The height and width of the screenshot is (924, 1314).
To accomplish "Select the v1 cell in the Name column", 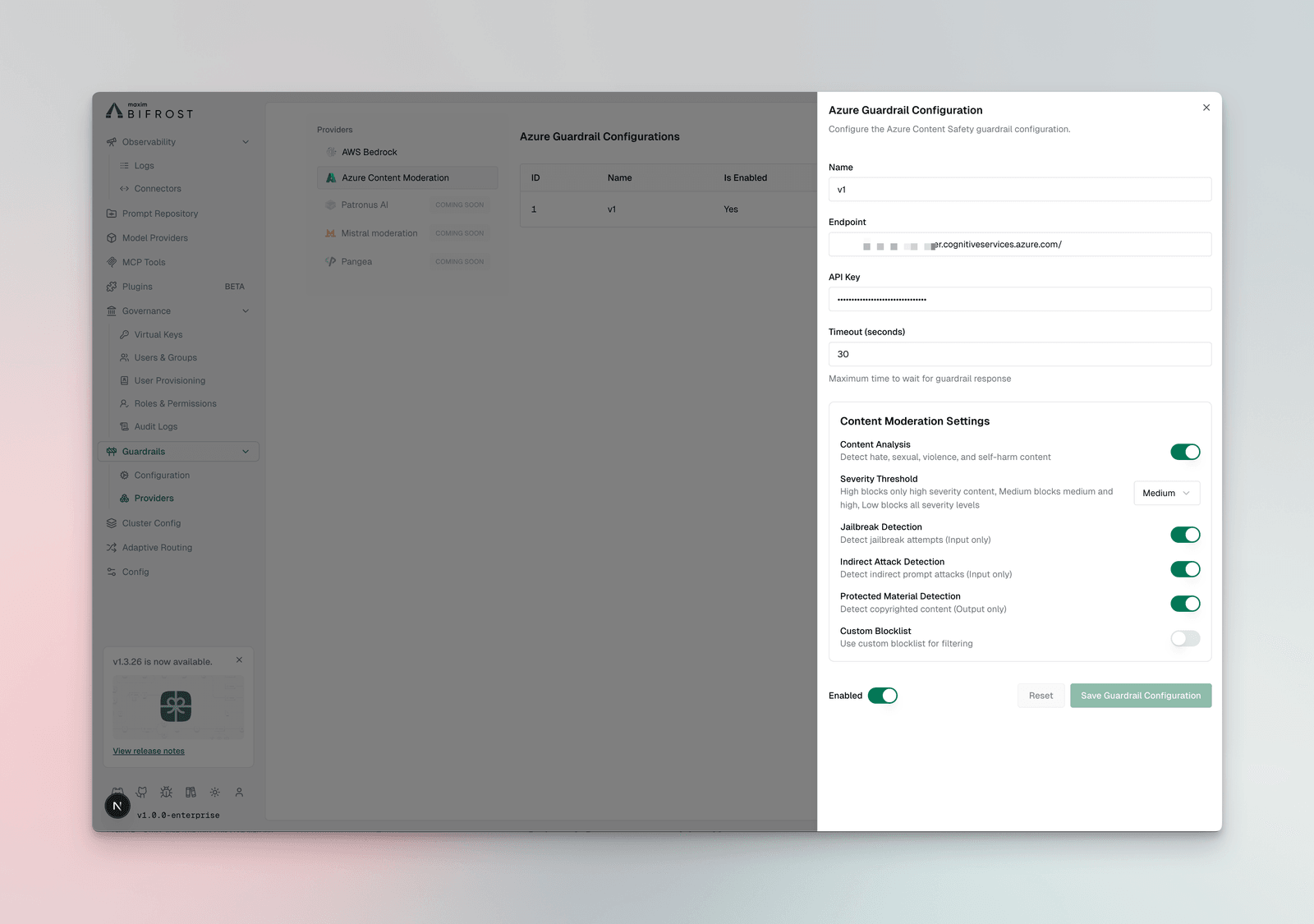I will click(612, 209).
